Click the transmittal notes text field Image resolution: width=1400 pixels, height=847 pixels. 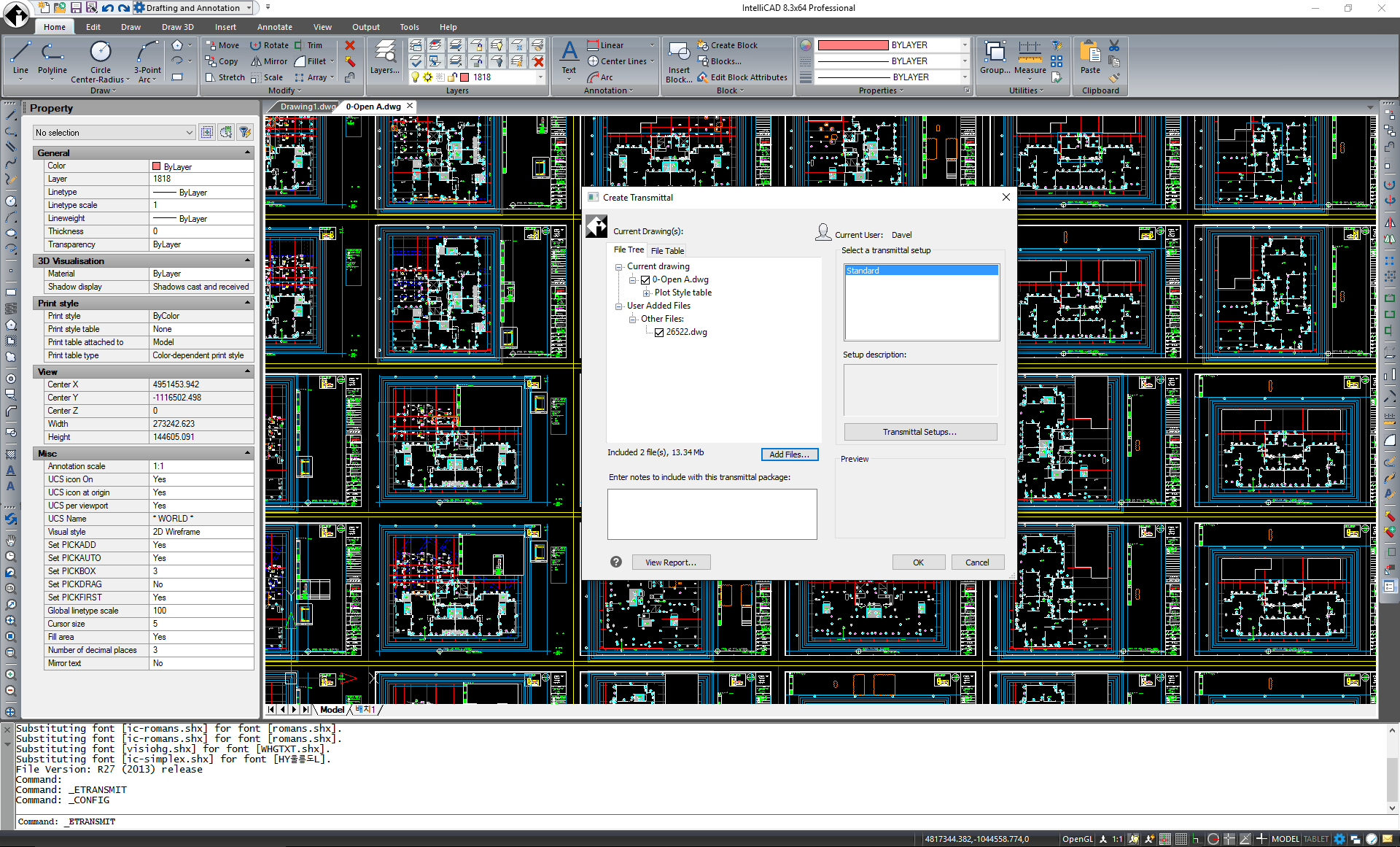click(x=712, y=514)
